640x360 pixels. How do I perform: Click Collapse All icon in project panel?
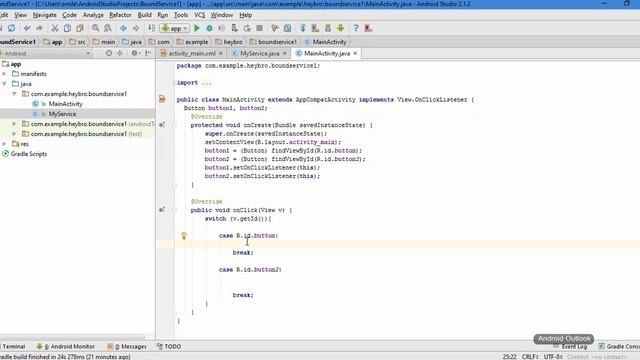[120, 53]
